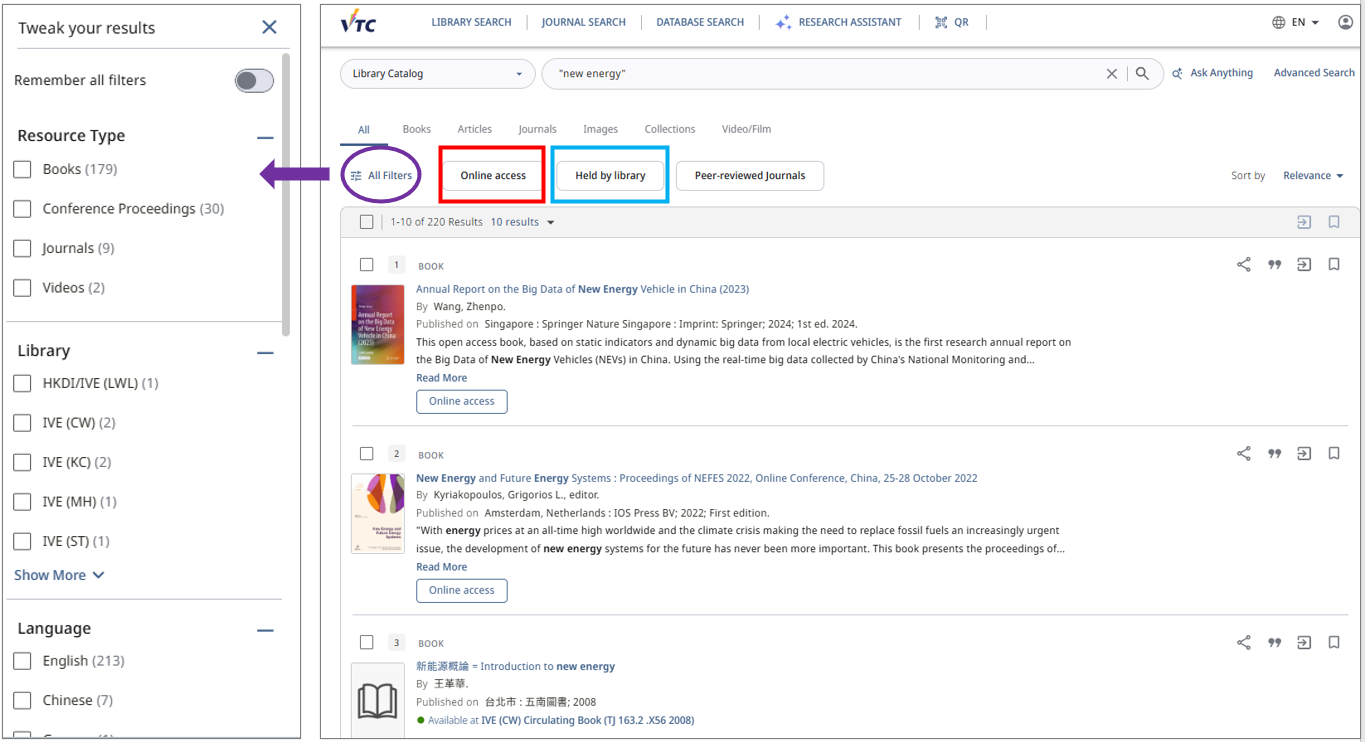The height and width of the screenshot is (742, 1365).
Task: Open the Journal Search menu item
Action: (x=583, y=22)
